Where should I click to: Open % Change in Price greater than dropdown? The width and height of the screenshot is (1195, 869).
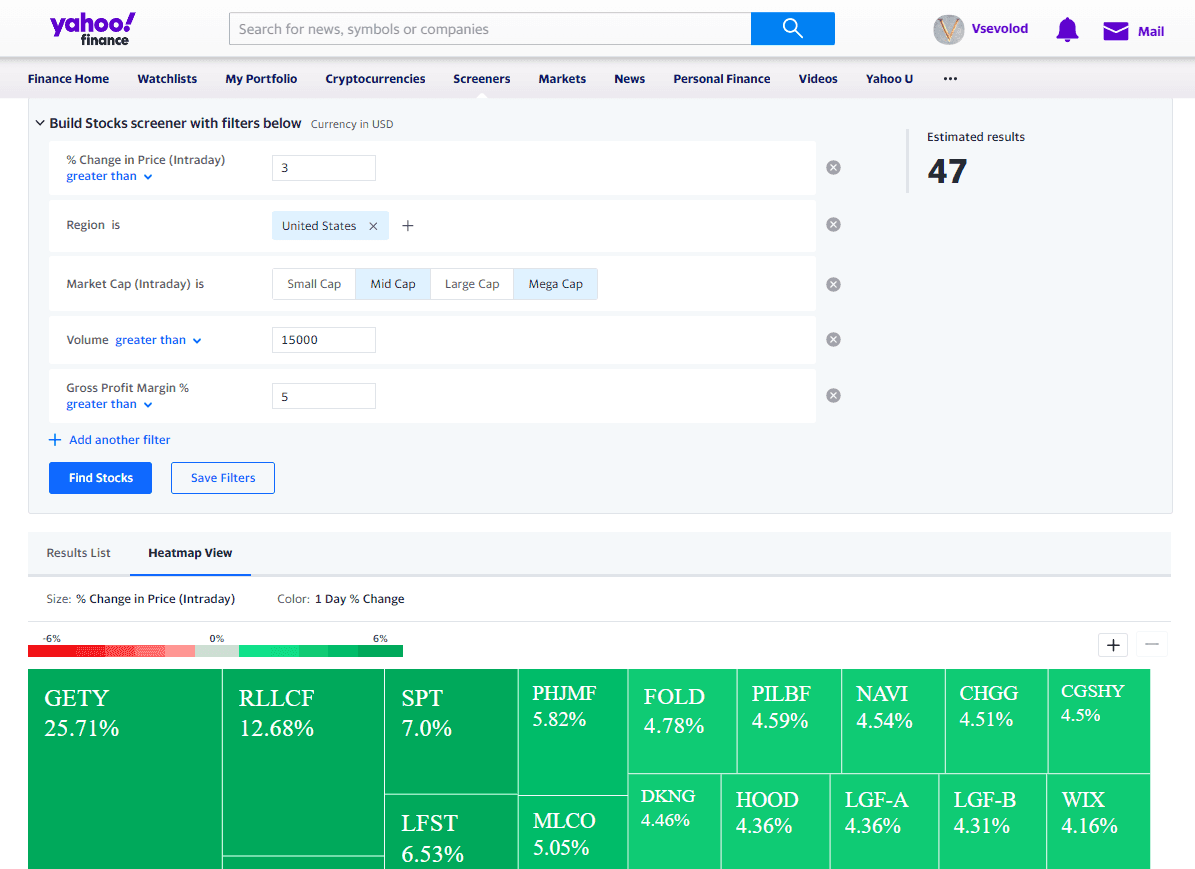(109, 176)
